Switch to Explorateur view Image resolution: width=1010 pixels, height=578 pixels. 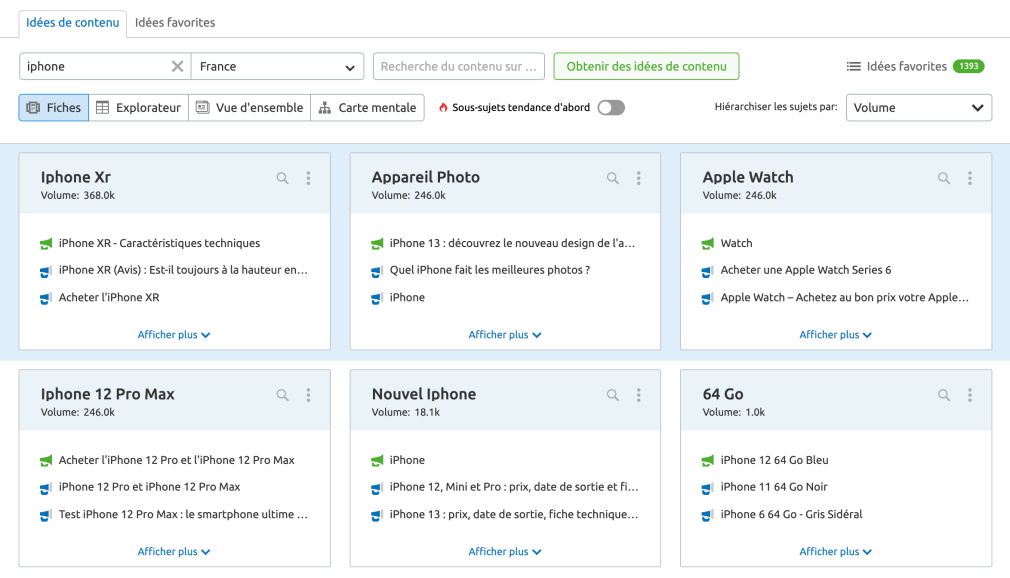(138, 108)
